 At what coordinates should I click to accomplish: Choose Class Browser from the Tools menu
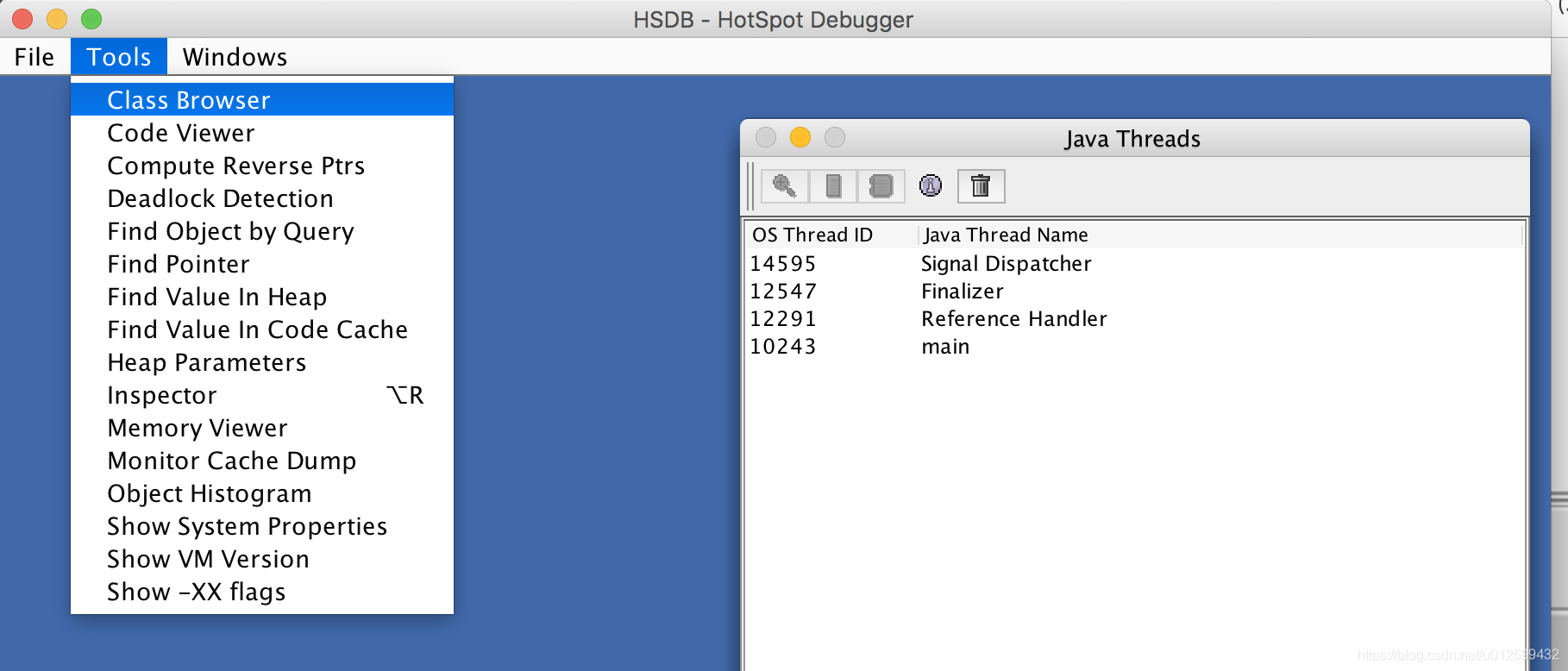tap(262, 99)
